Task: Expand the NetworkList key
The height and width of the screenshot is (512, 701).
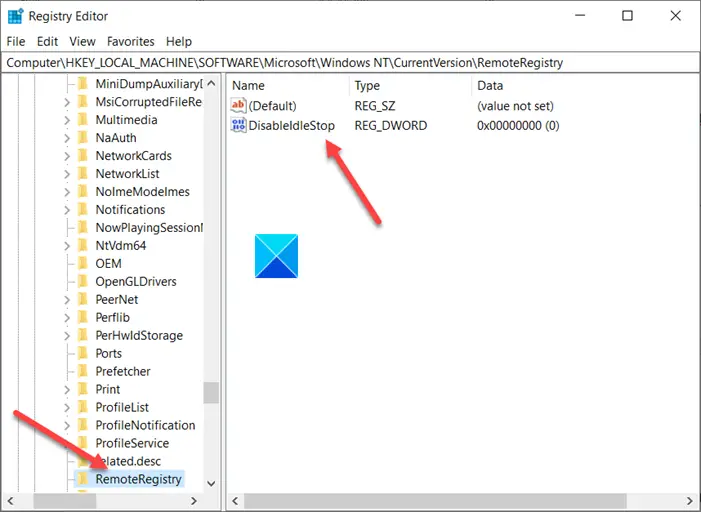Action: coord(67,174)
